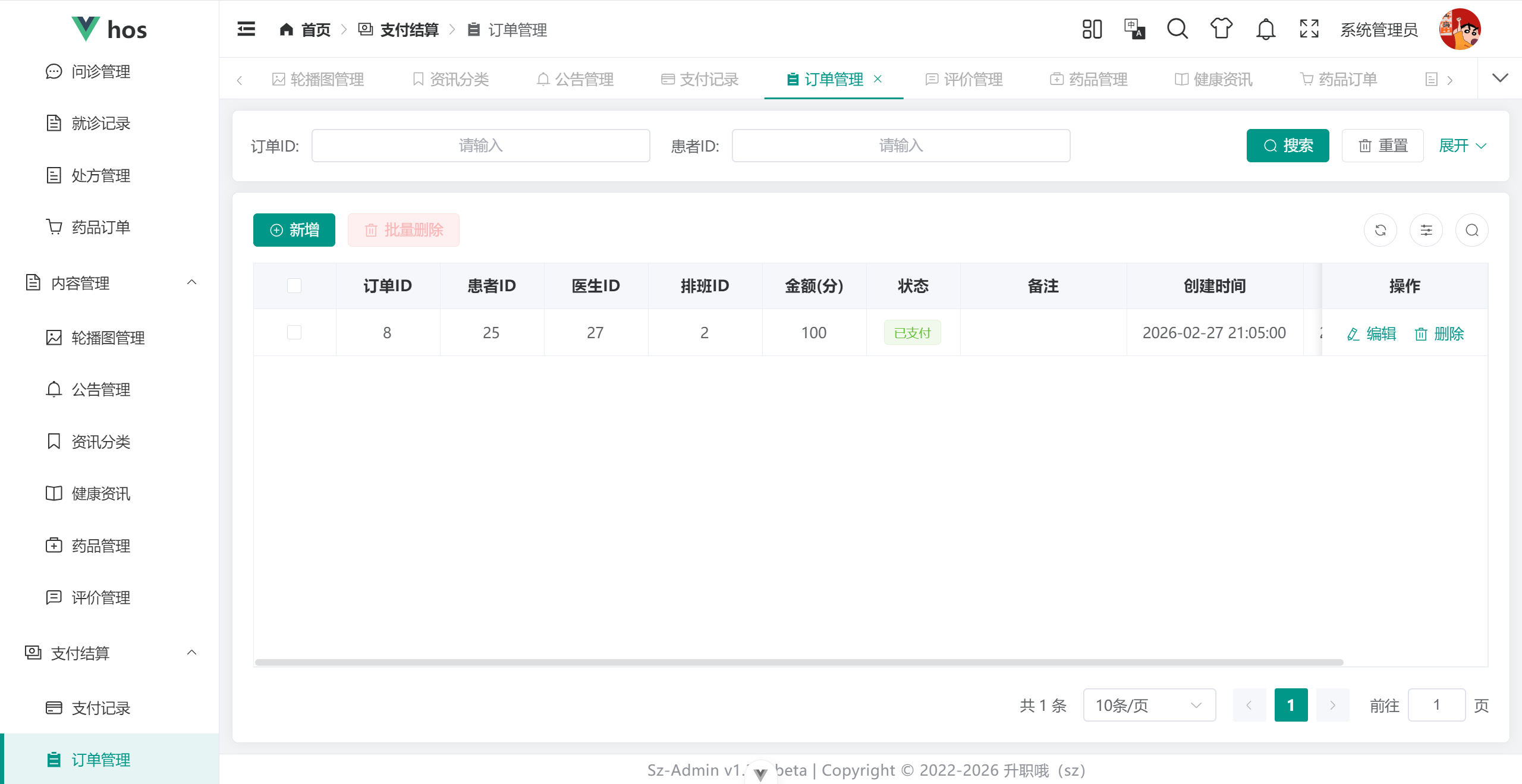Click the green 新增 button
1522x784 pixels.
click(x=294, y=230)
